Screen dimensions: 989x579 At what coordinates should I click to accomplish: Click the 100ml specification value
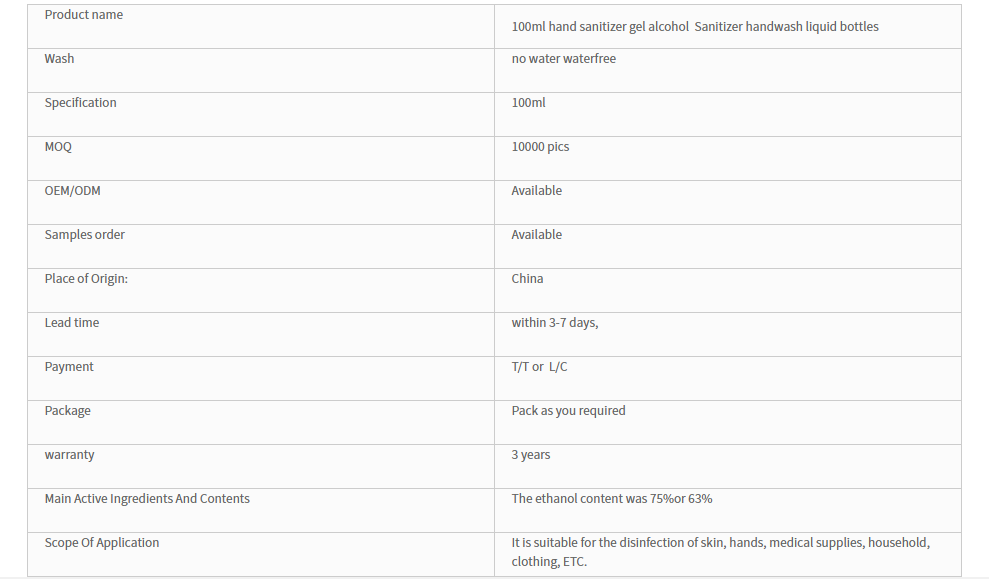(528, 103)
